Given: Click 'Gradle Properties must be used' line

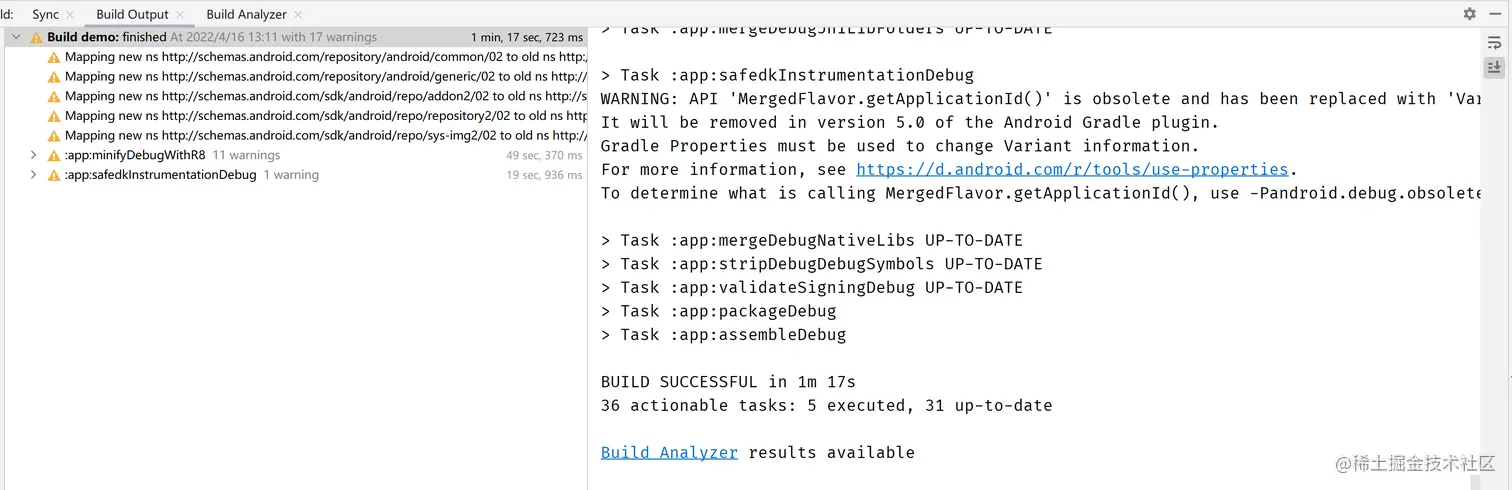Looking at the screenshot, I should (900, 146).
